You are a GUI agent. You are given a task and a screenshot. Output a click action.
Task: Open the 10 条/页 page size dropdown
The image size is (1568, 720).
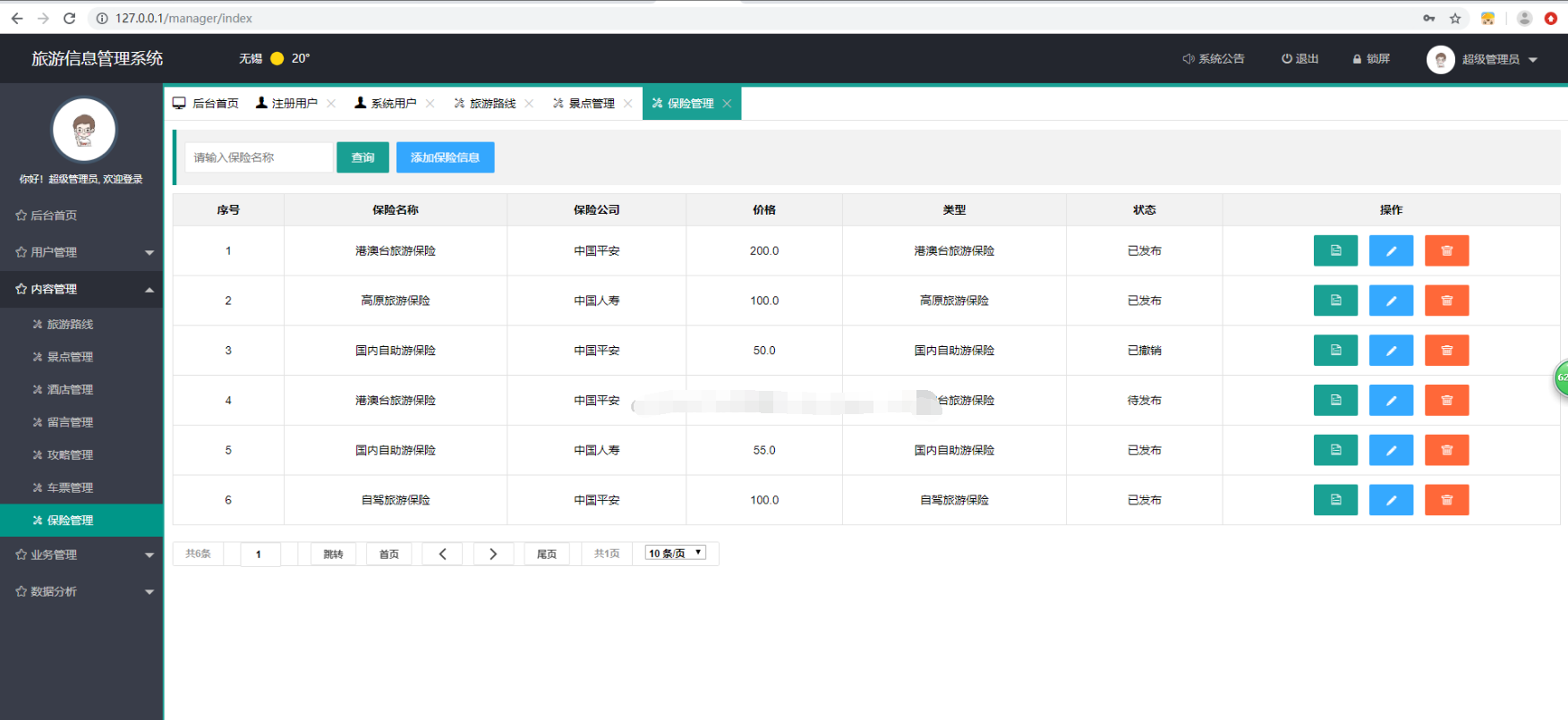pyautogui.click(x=676, y=553)
